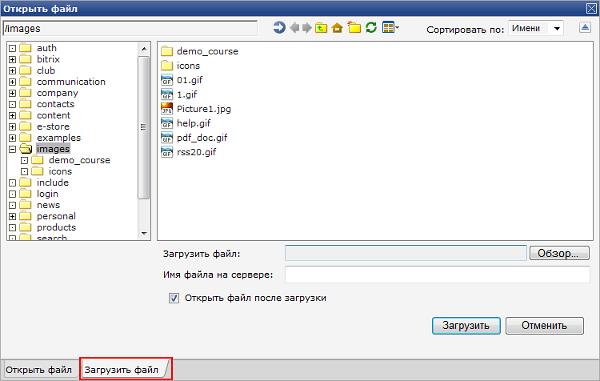
Task: Select news folder in tree
Action: tap(48, 205)
